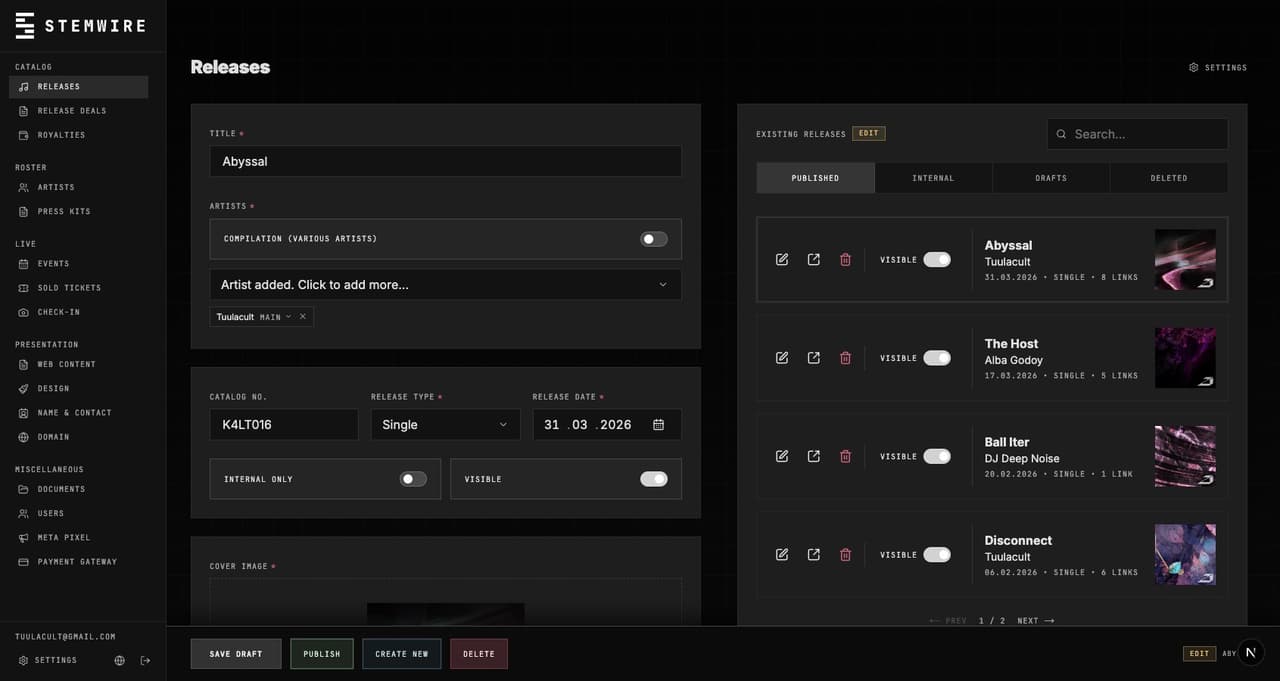Image resolution: width=1280 pixels, height=681 pixels.
Task: Click the globe icon beside bottom Settings
Action: (x=119, y=660)
